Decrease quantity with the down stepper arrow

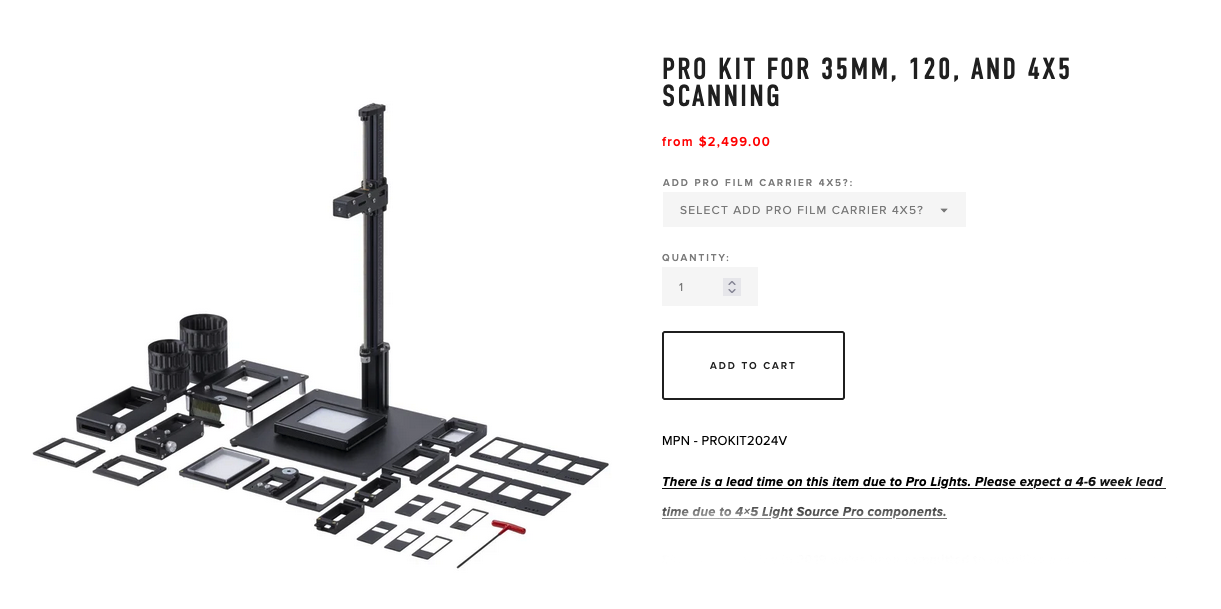click(x=732, y=292)
